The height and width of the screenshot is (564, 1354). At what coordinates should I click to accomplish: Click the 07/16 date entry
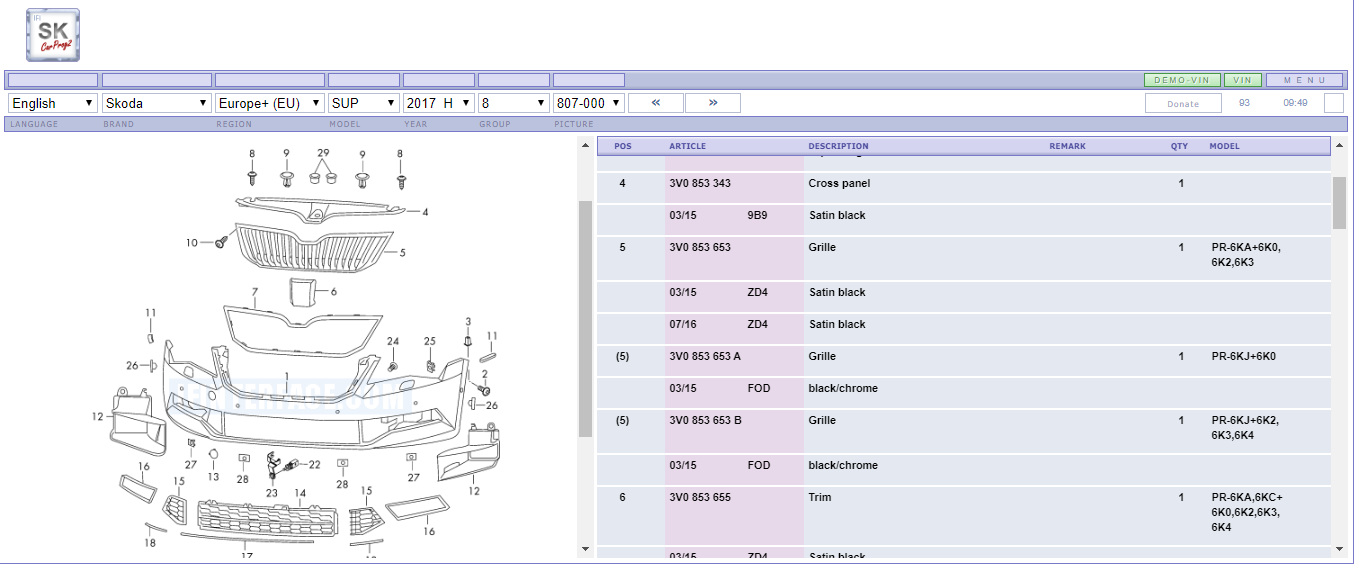[x=683, y=325]
